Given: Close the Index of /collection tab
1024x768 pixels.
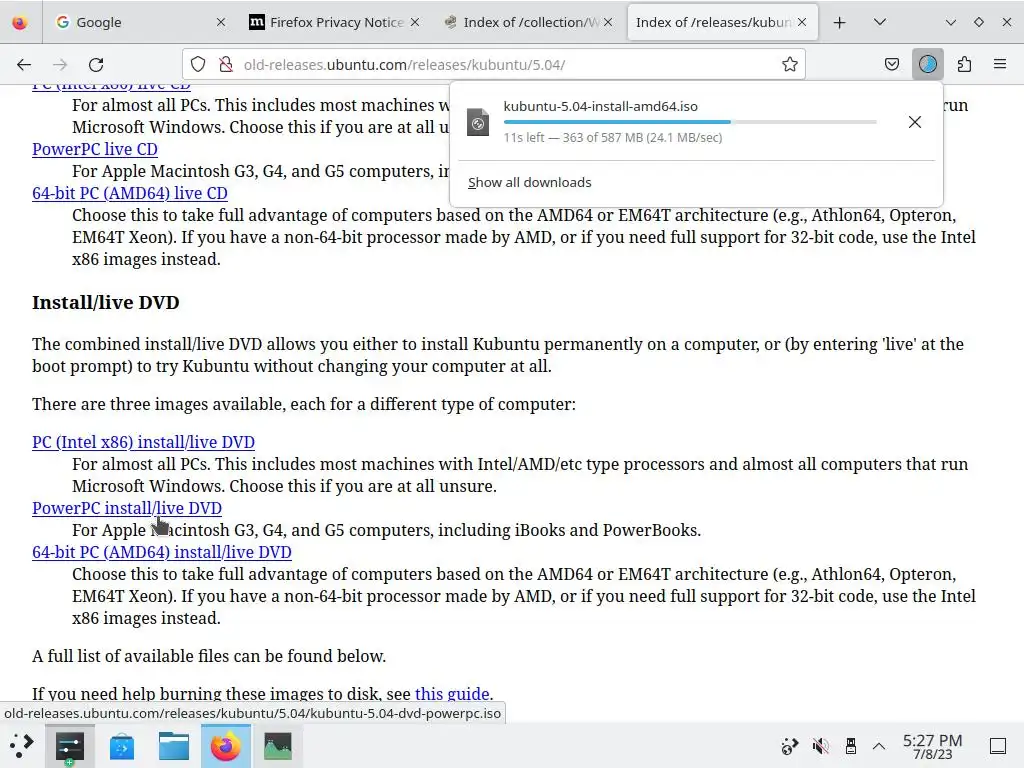Looking at the screenshot, I should 608,22.
